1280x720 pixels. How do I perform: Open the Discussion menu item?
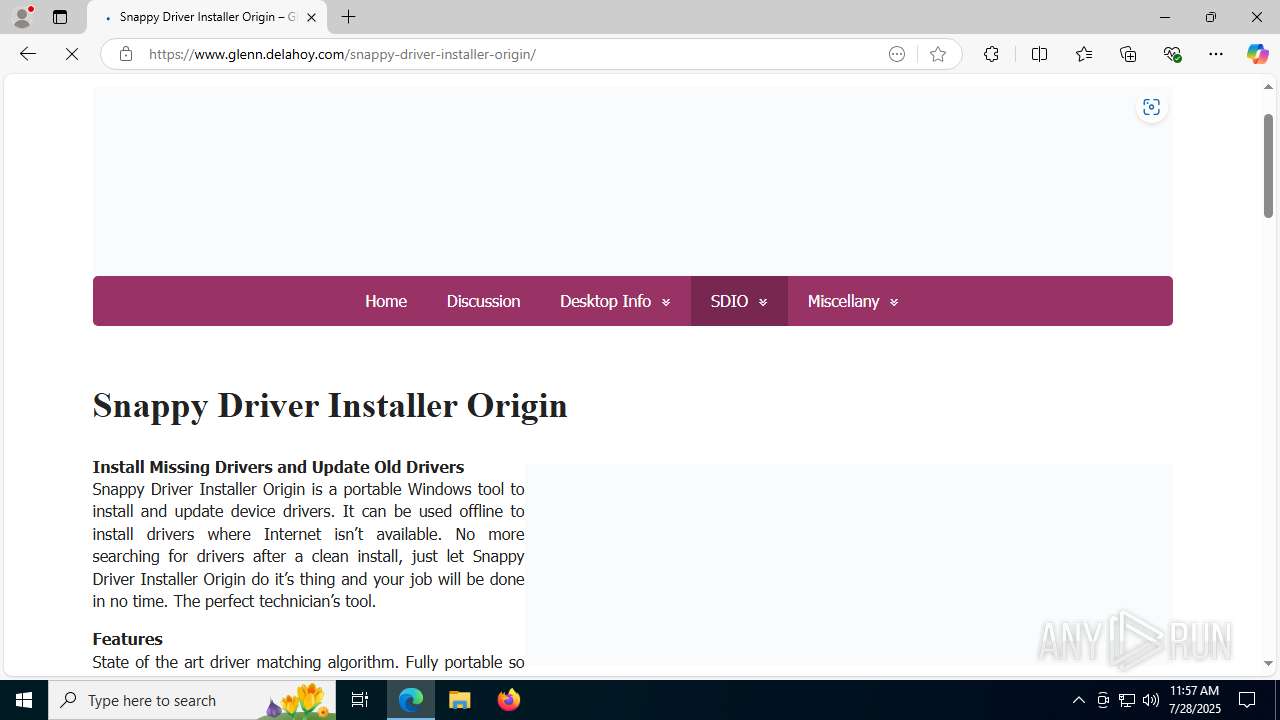[x=483, y=301]
